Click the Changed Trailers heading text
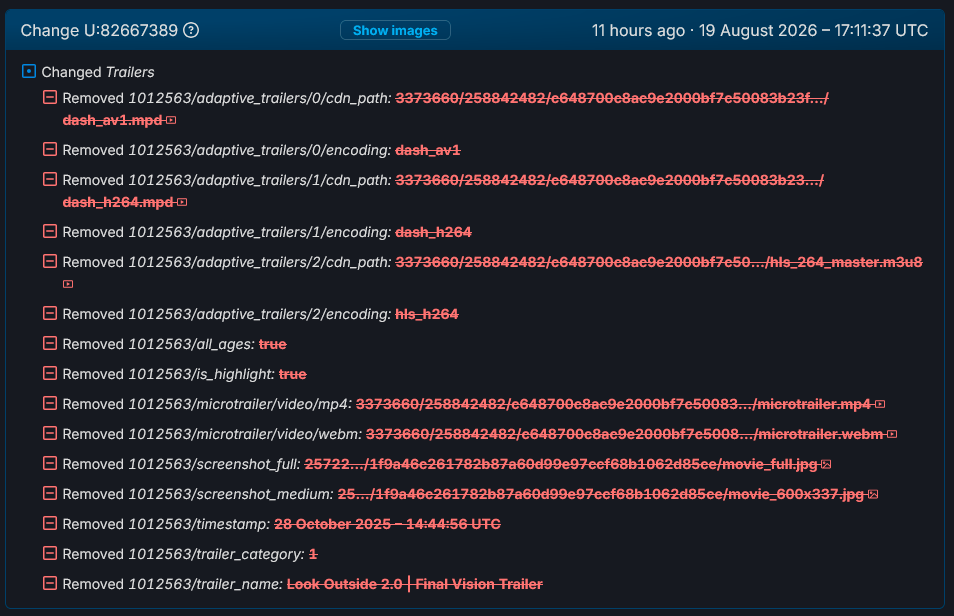Image resolution: width=954 pixels, height=616 pixels. tap(98, 72)
